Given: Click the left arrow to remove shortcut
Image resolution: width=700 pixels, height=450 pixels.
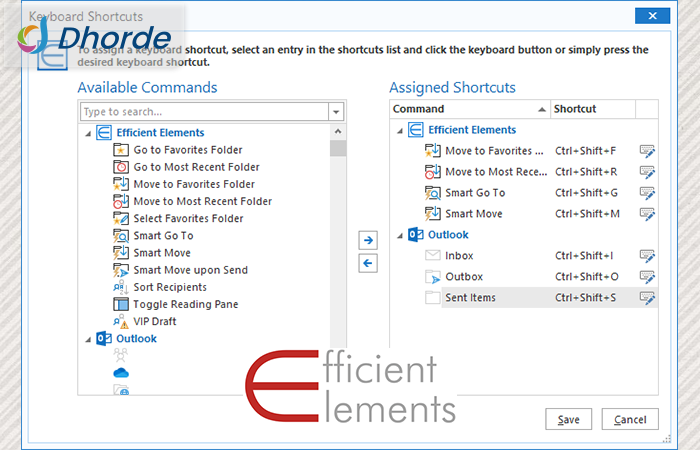Looking at the screenshot, I should click(x=368, y=263).
